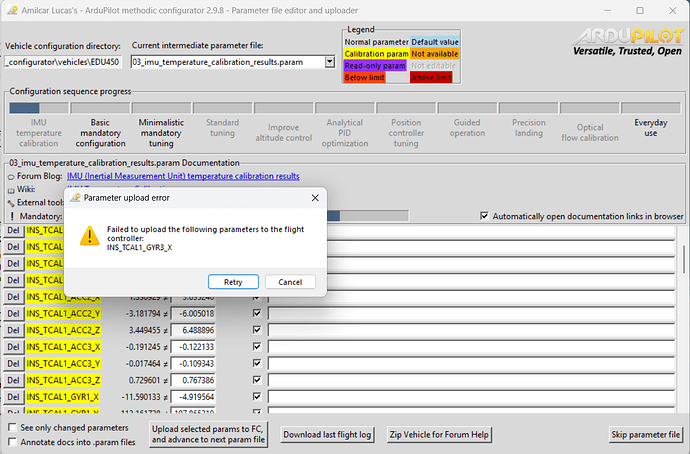
Task: Open the current intermediate parameter file dropdown
Action: coord(330,62)
